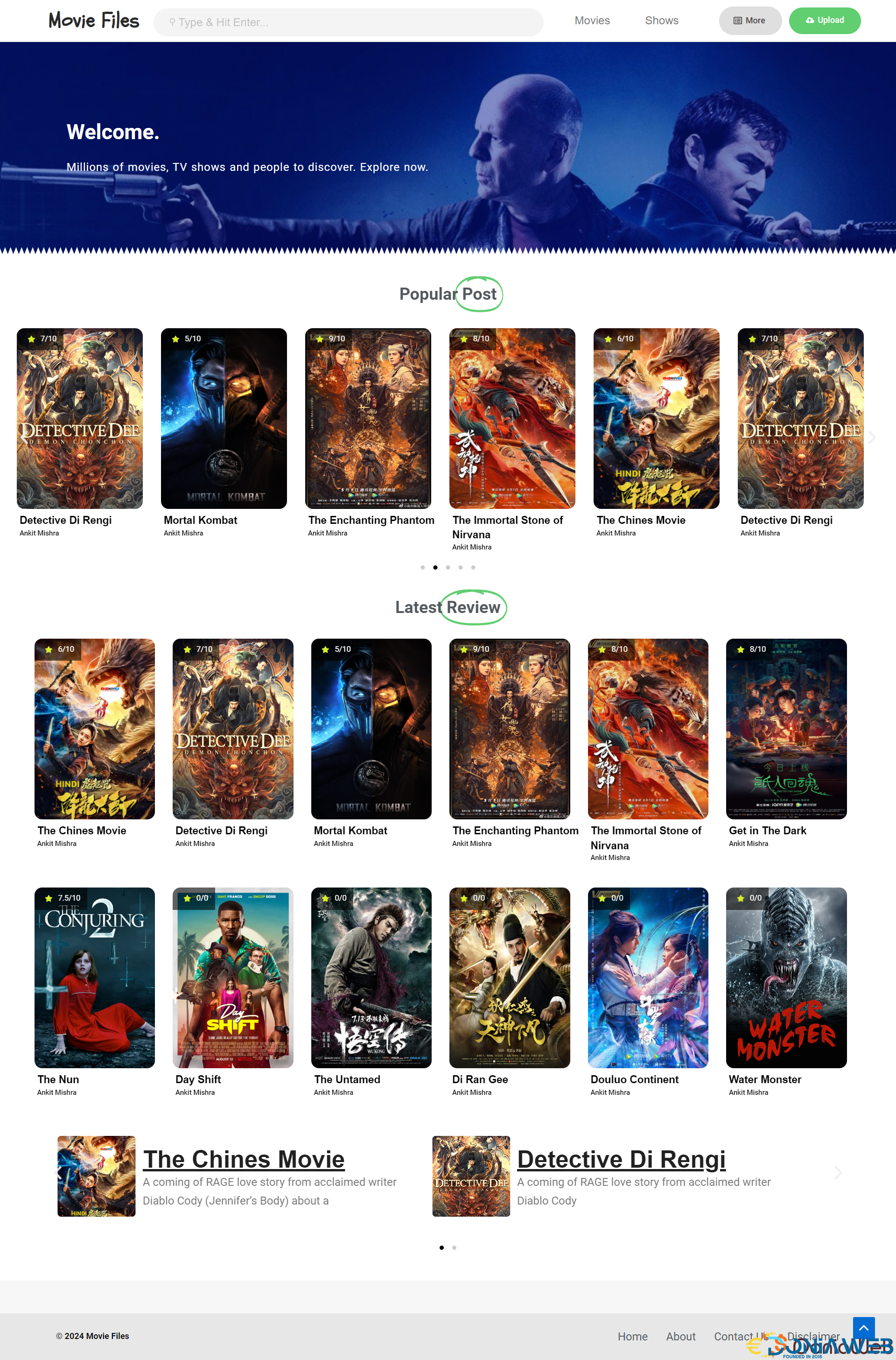Click the search icon in navbar

click(173, 21)
